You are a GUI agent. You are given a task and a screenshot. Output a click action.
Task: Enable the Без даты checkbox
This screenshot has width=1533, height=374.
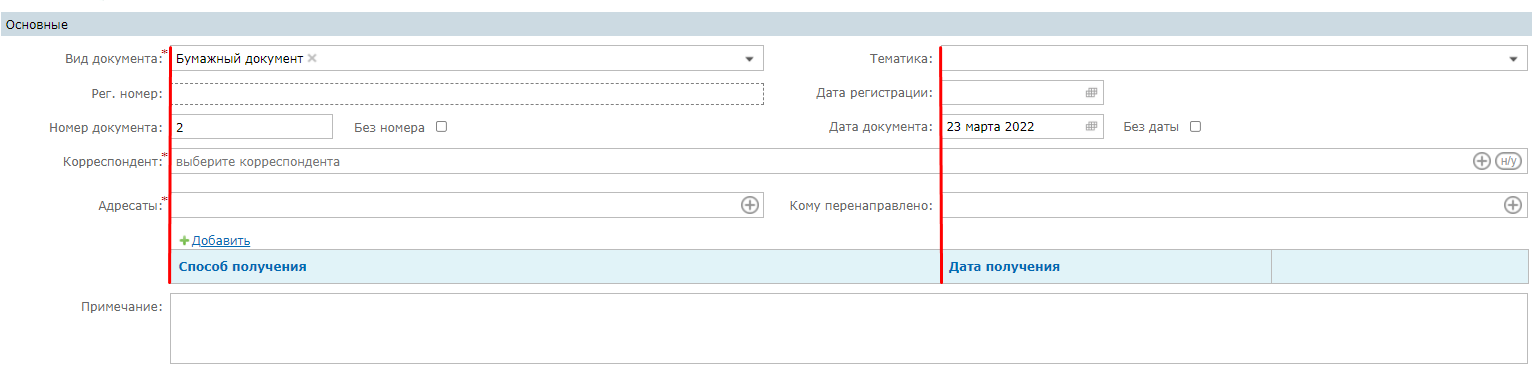coord(1195,127)
